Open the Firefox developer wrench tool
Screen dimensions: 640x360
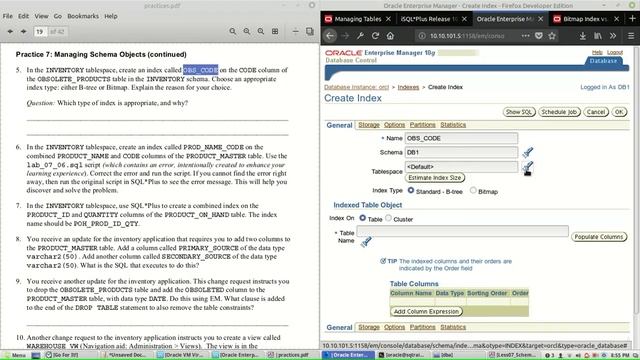point(360,36)
